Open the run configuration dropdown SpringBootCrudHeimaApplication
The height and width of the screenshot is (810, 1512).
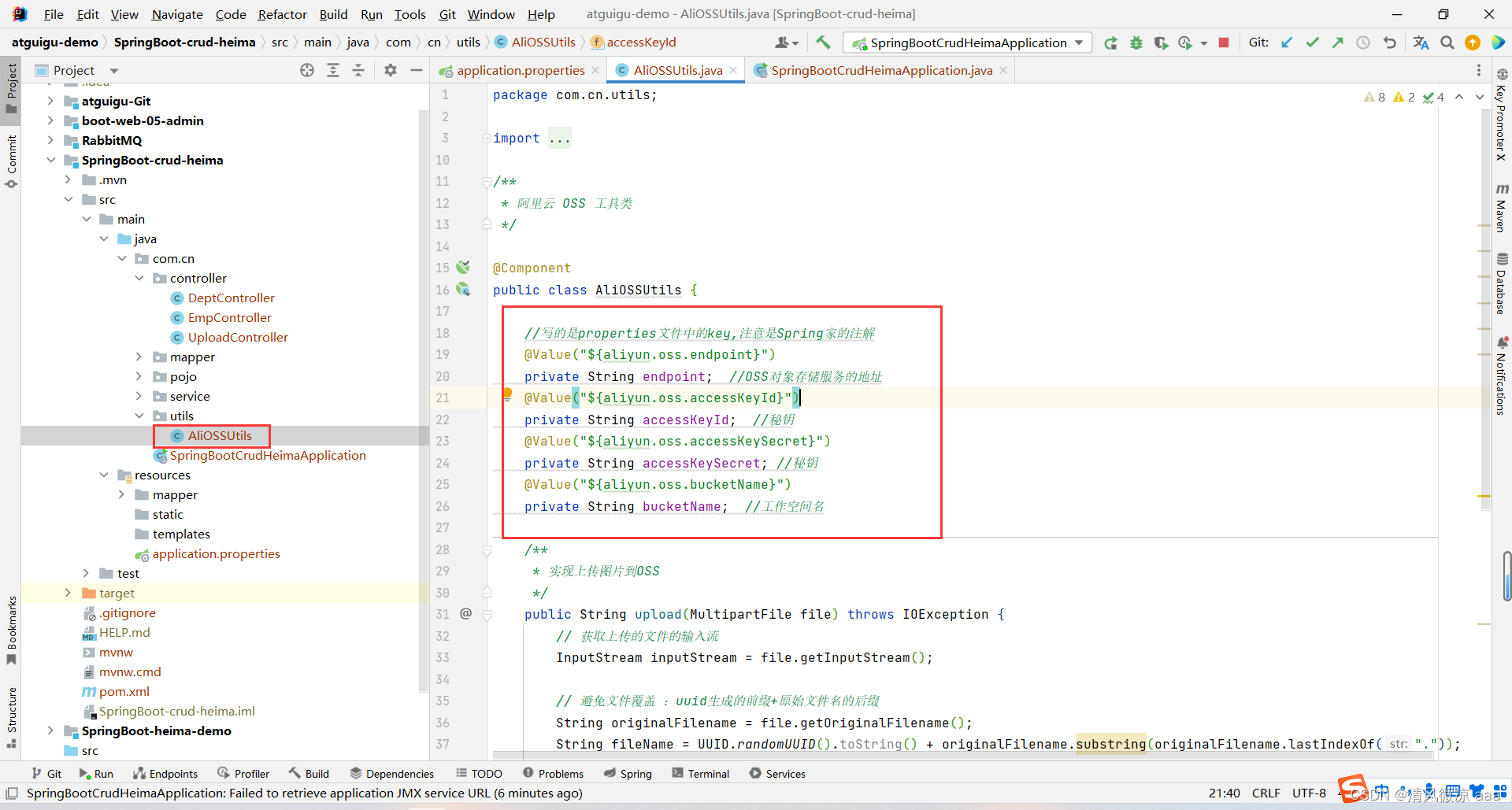(967, 43)
